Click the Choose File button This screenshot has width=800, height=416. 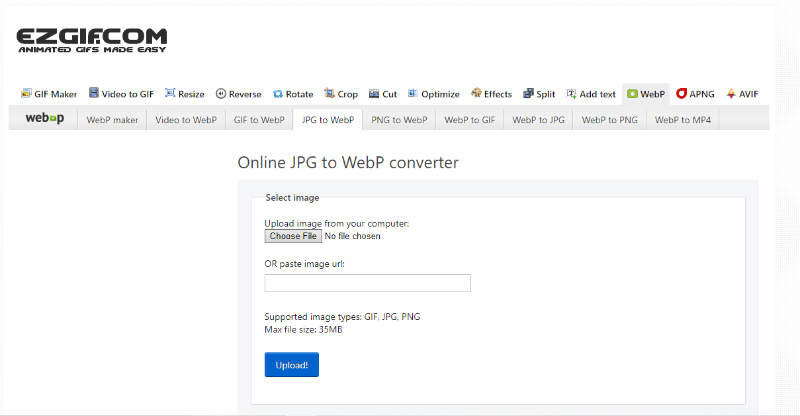293,236
